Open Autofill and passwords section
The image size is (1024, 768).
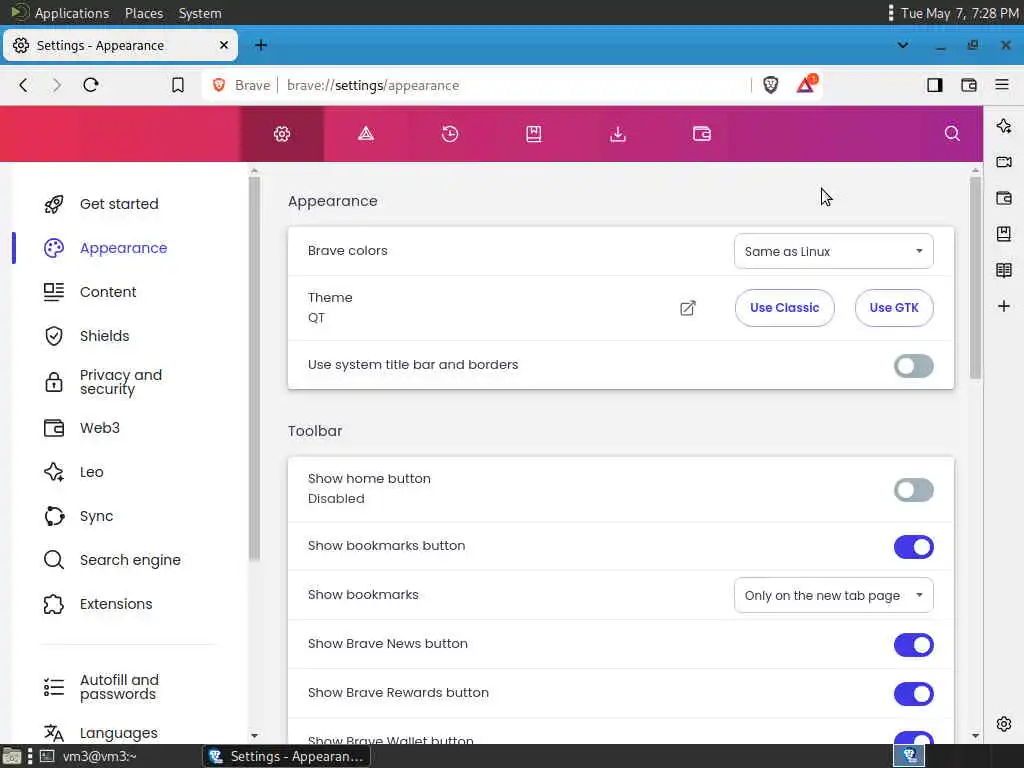pos(119,687)
